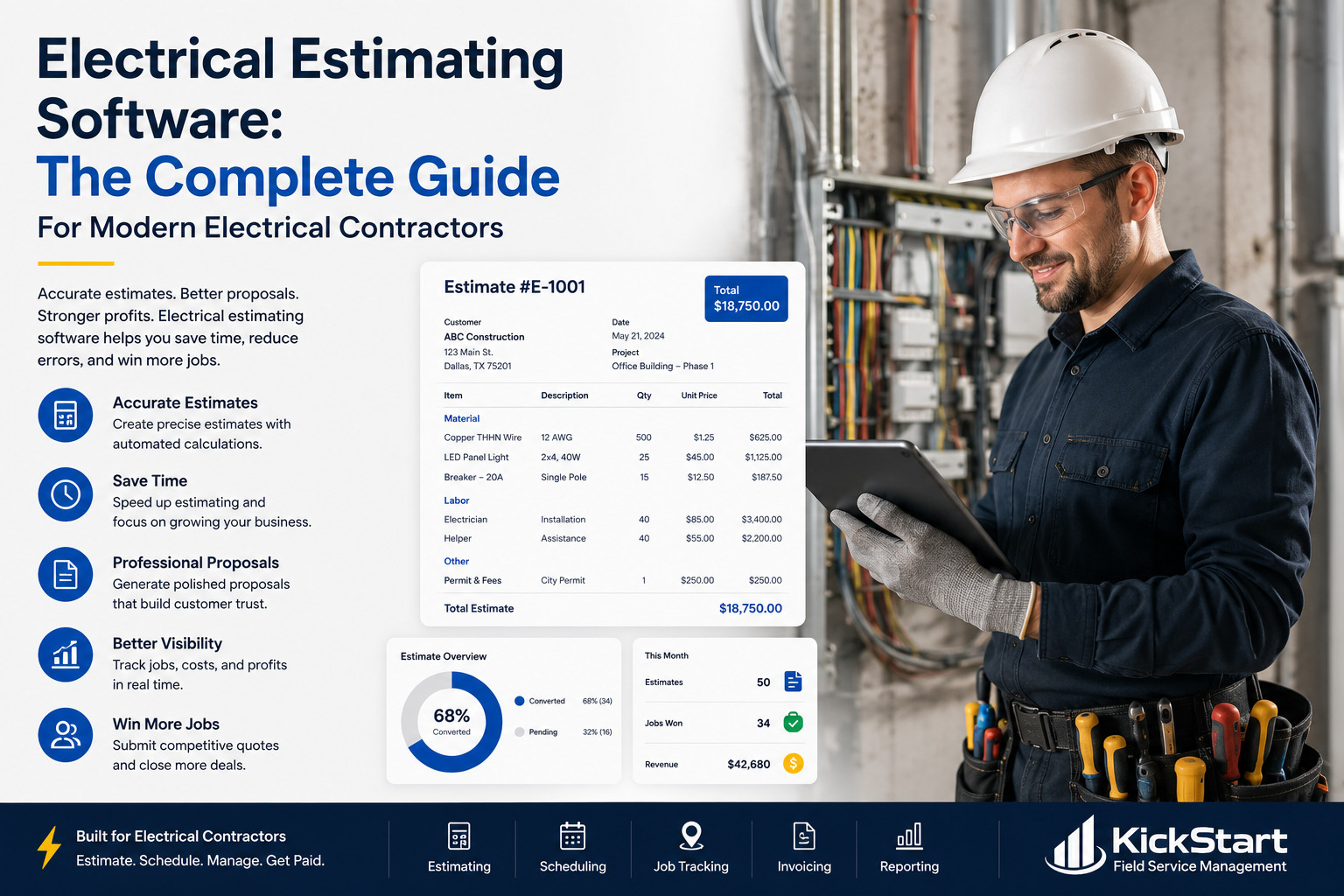Click the ABC Construction customer name
This screenshot has height=896, width=1344.
(x=484, y=337)
